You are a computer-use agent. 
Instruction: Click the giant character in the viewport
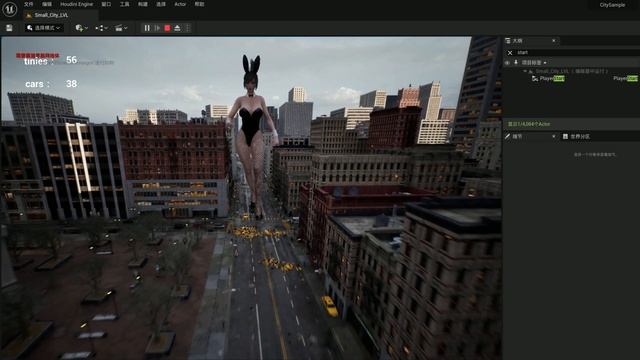[x=252, y=135]
